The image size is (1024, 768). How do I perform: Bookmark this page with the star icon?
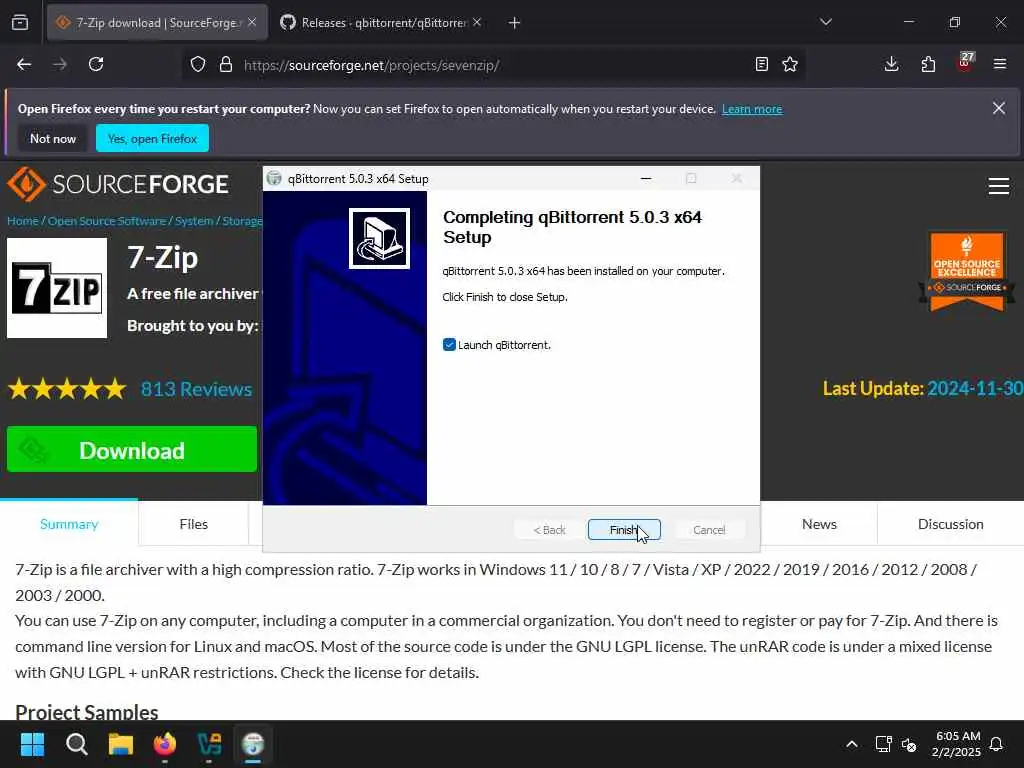click(790, 64)
